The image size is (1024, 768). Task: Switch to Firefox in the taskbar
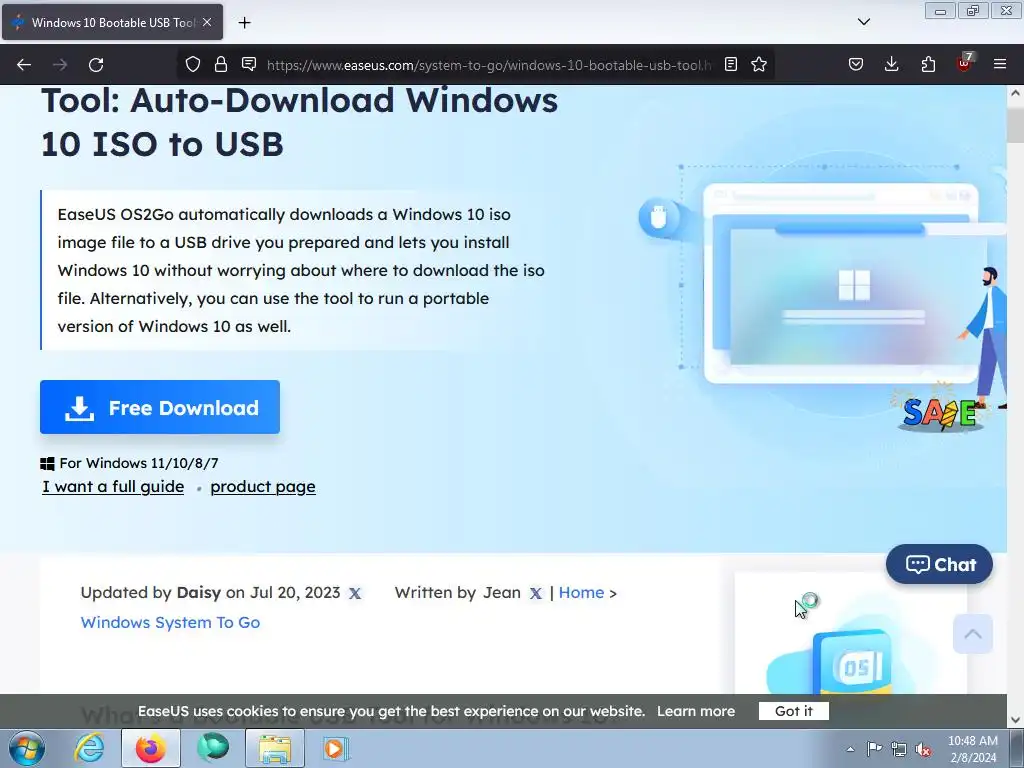(x=151, y=748)
